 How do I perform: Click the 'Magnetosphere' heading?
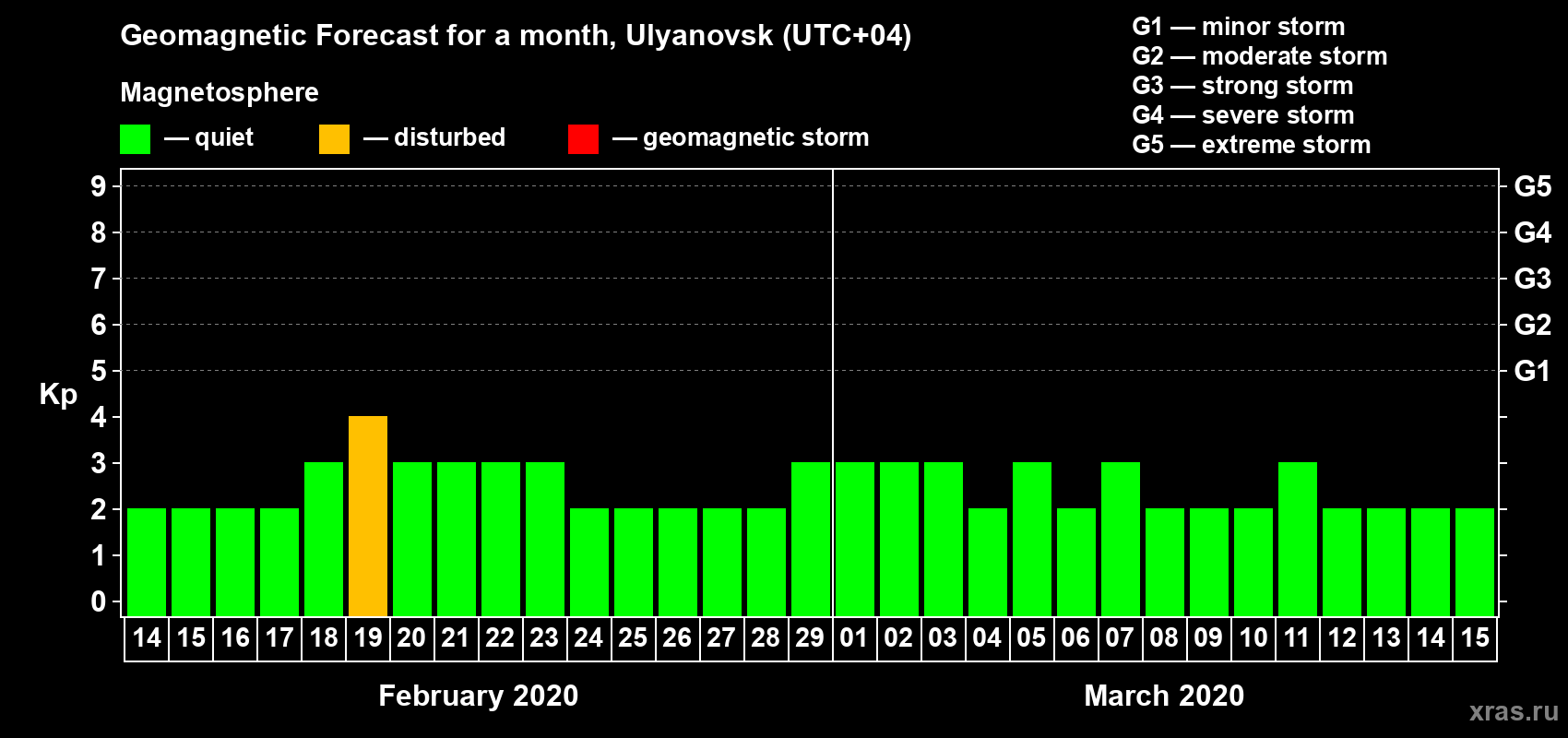(220, 92)
